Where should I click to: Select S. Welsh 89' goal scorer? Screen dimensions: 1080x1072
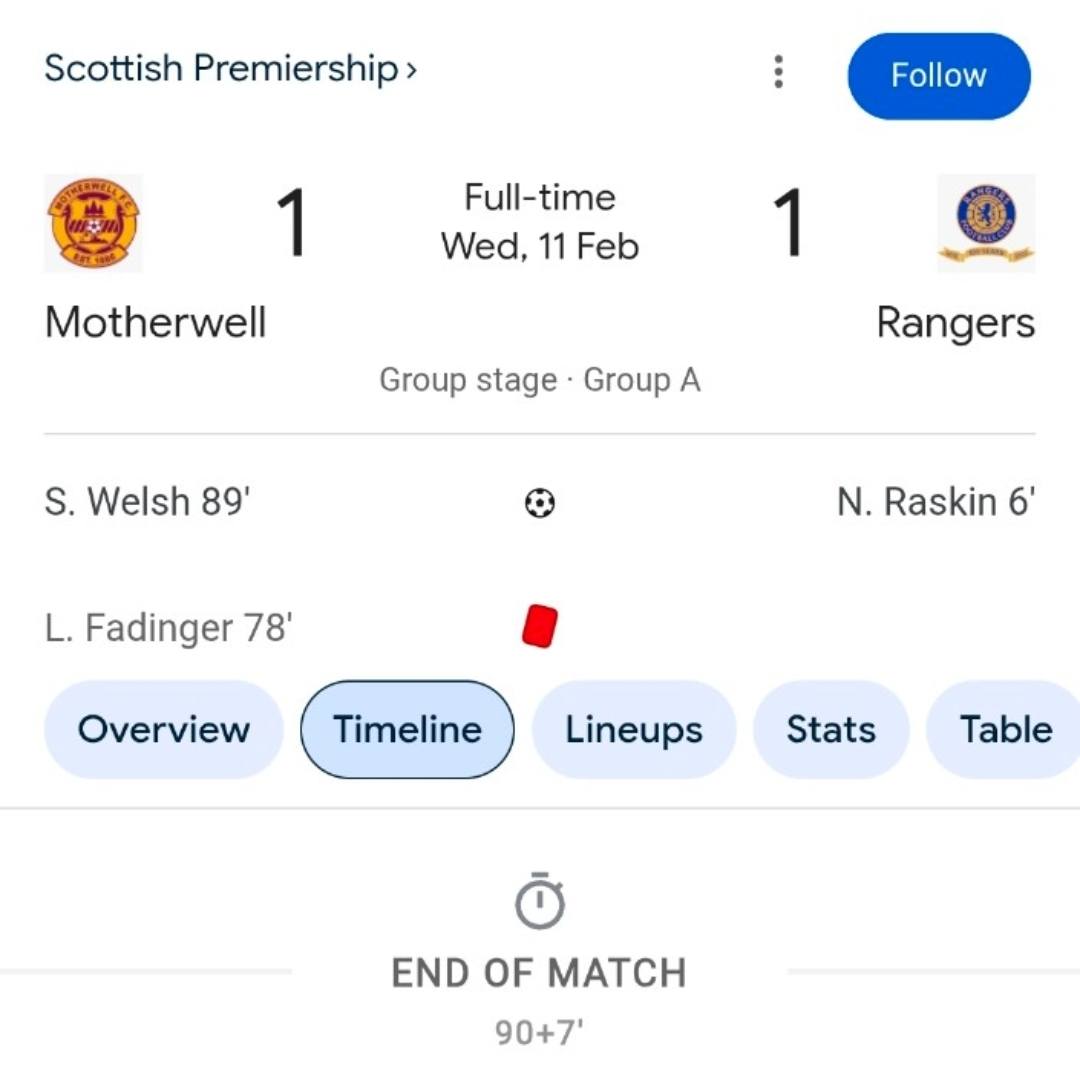(x=147, y=502)
